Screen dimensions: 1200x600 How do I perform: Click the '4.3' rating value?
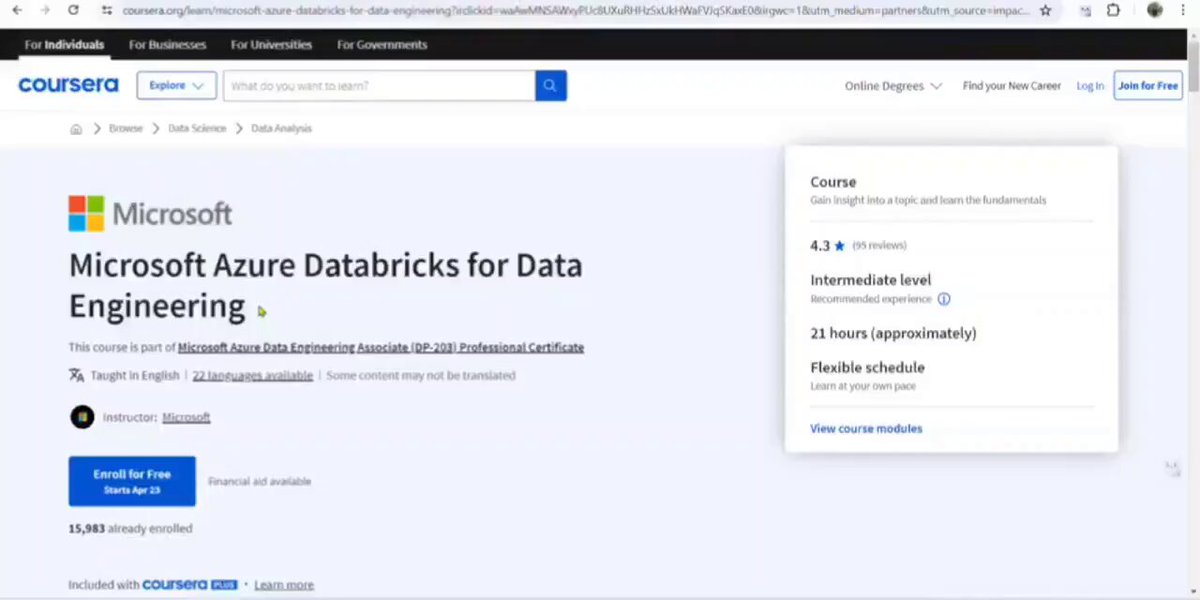click(820, 246)
